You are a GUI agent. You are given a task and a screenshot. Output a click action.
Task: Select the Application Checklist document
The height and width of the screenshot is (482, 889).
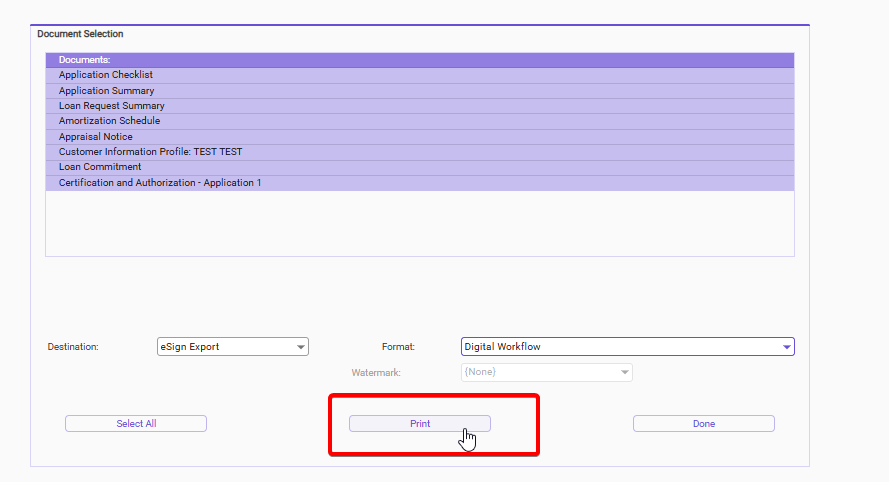[105, 75]
